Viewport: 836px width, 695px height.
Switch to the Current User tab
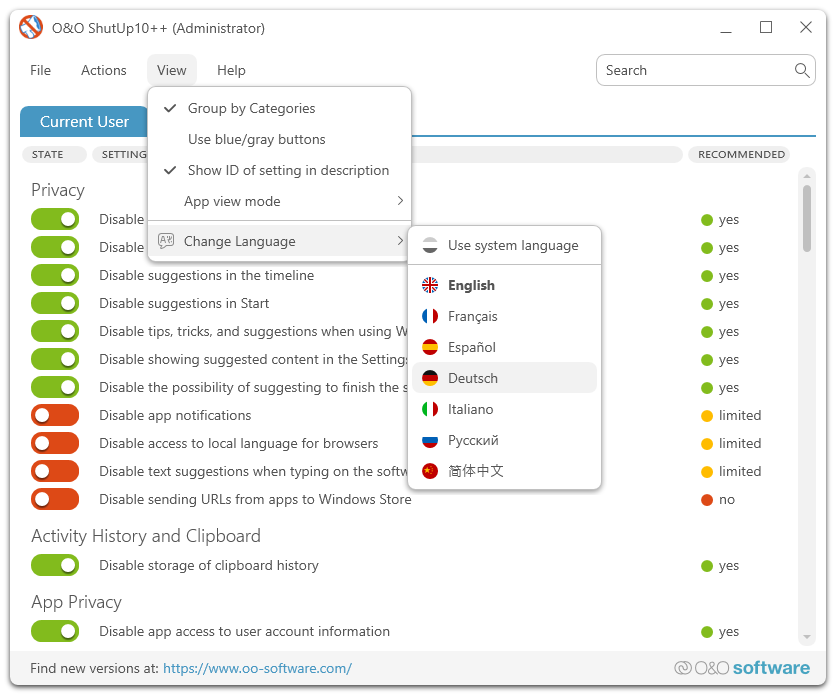click(x=84, y=122)
